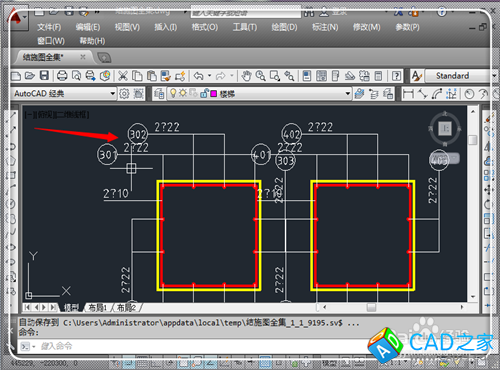
Task: Open the Layer Properties Manager icon
Action: 159,94
